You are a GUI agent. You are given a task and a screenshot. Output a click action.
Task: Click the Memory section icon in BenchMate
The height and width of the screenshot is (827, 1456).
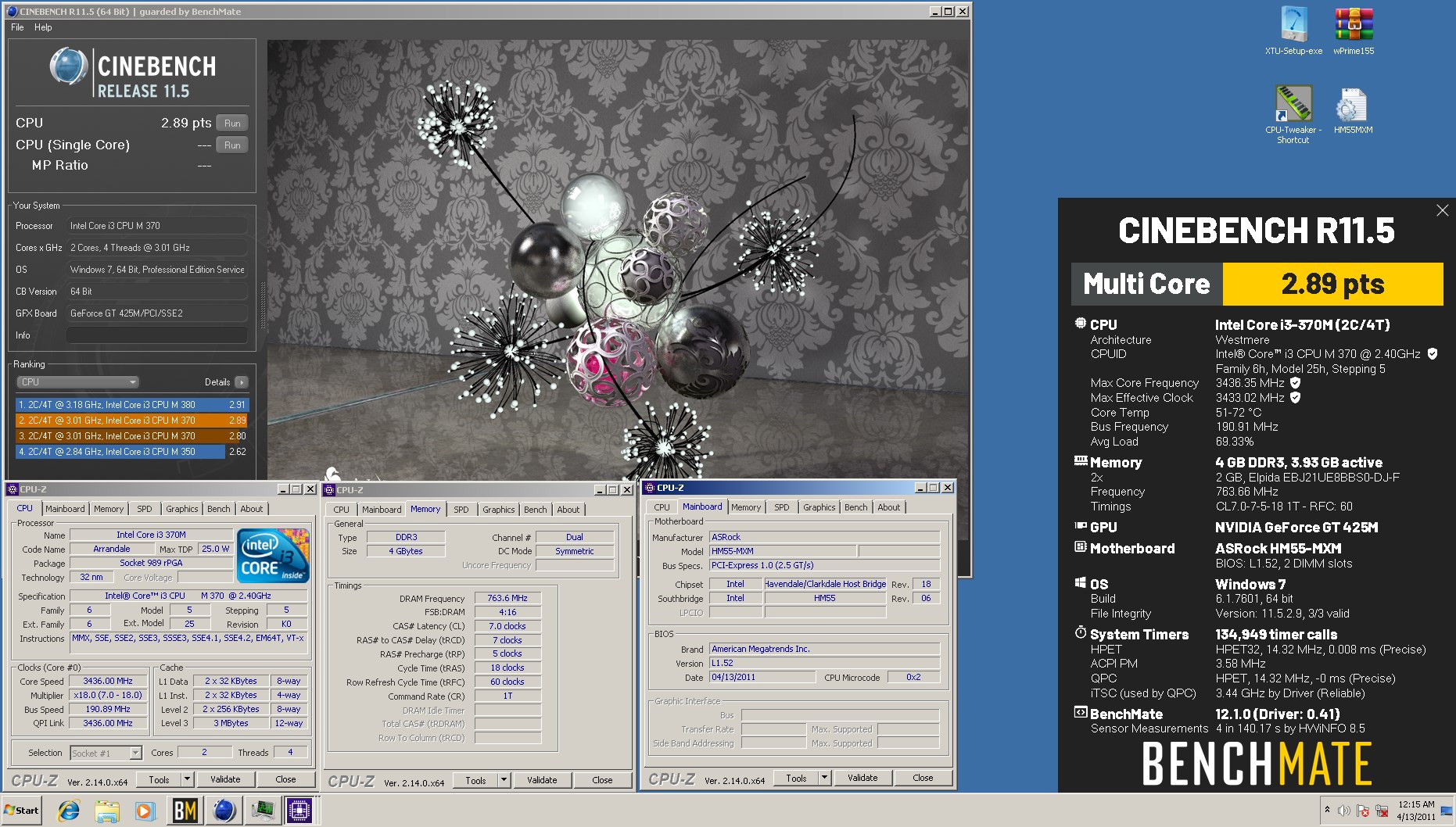pos(1081,461)
